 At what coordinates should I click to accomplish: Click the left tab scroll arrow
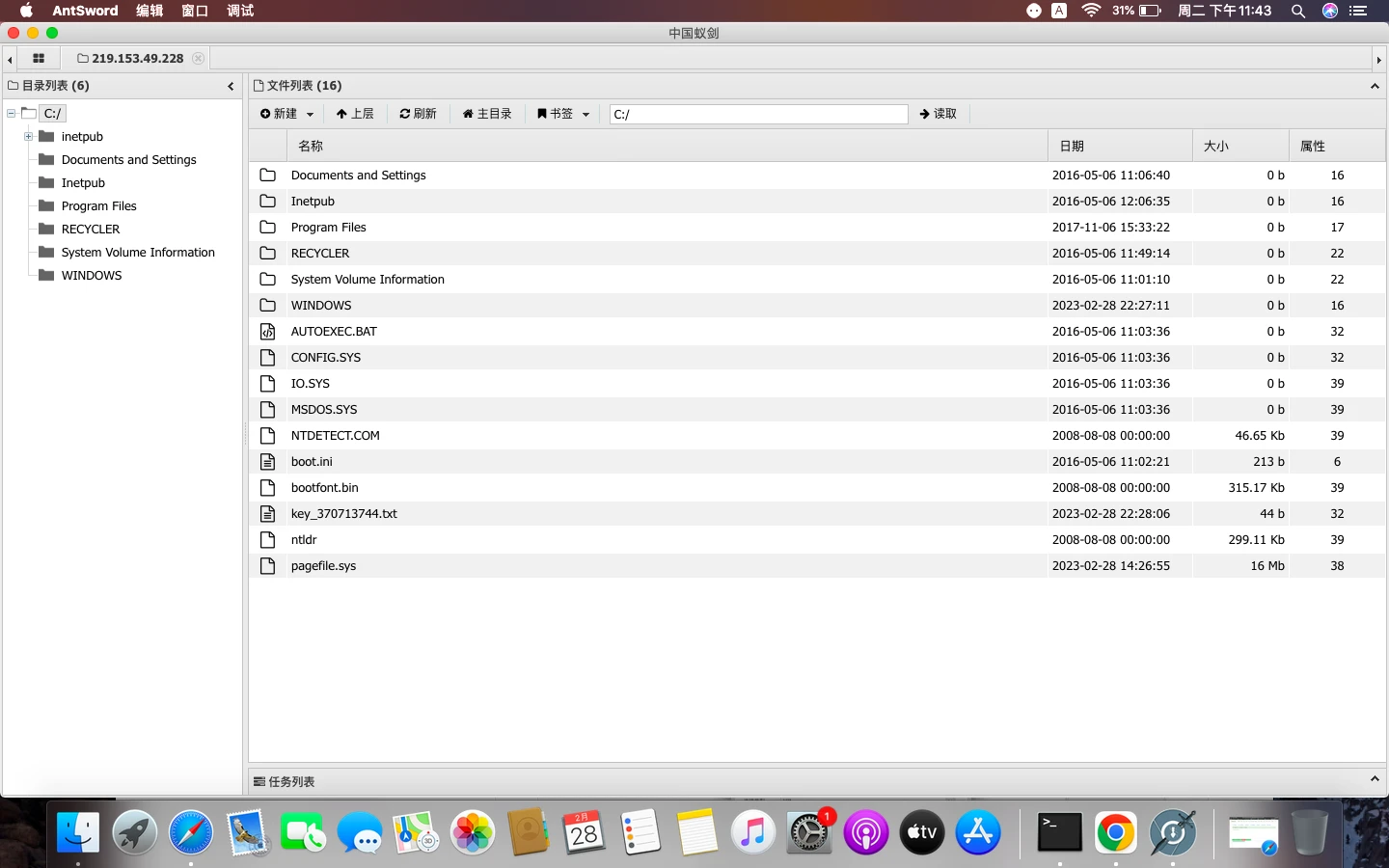point(10,59)
